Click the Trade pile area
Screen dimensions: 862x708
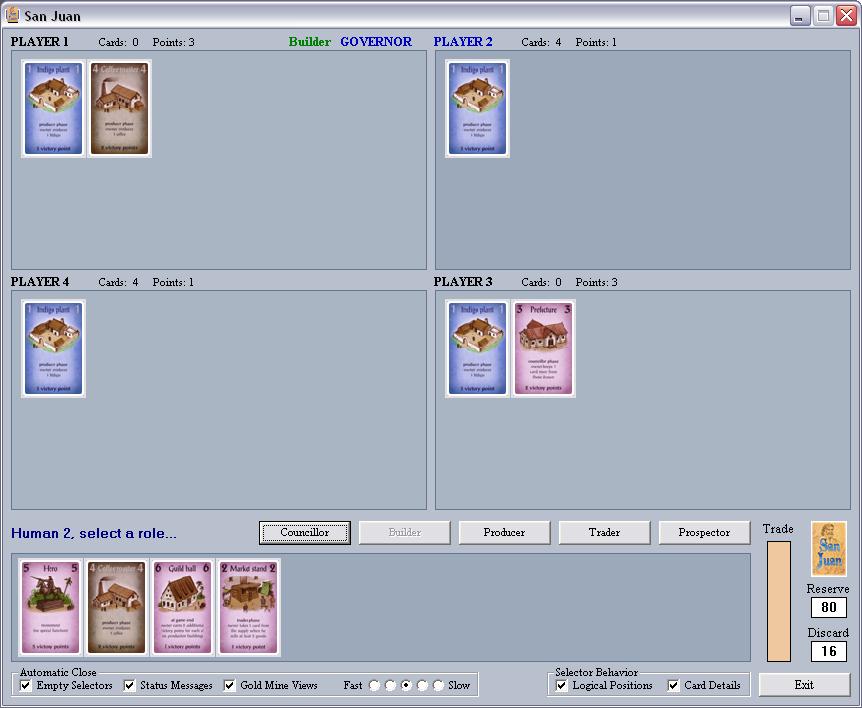click(778, 601)
